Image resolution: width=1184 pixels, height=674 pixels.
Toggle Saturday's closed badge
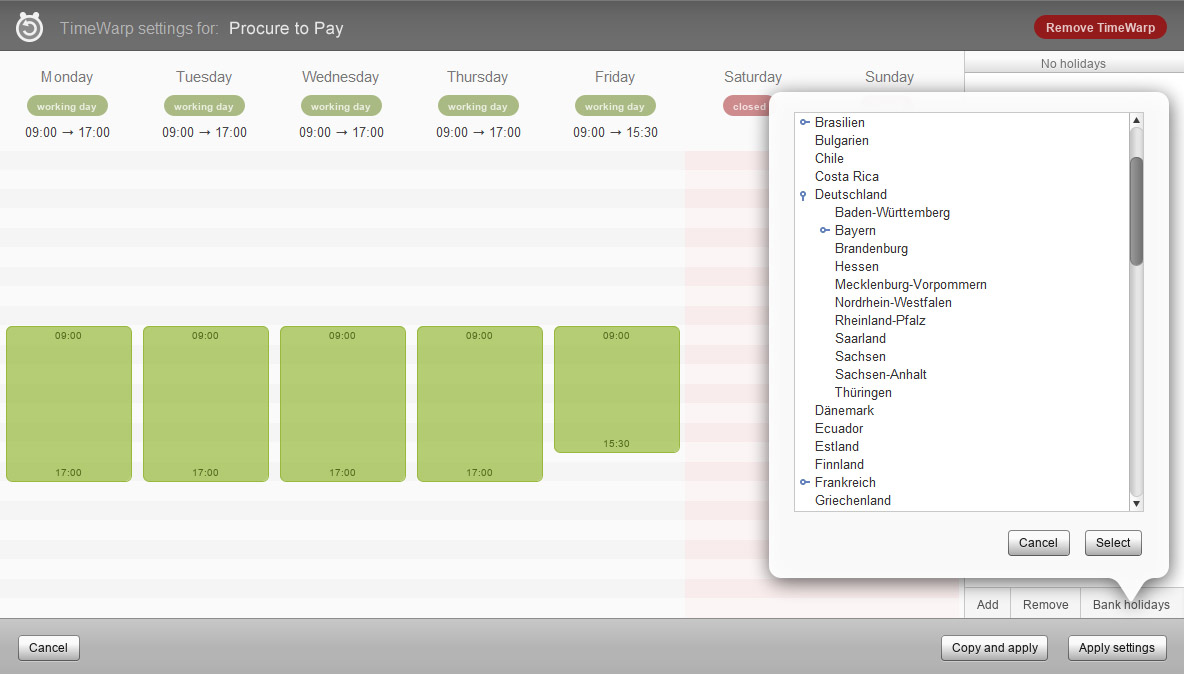coord(748,105)
